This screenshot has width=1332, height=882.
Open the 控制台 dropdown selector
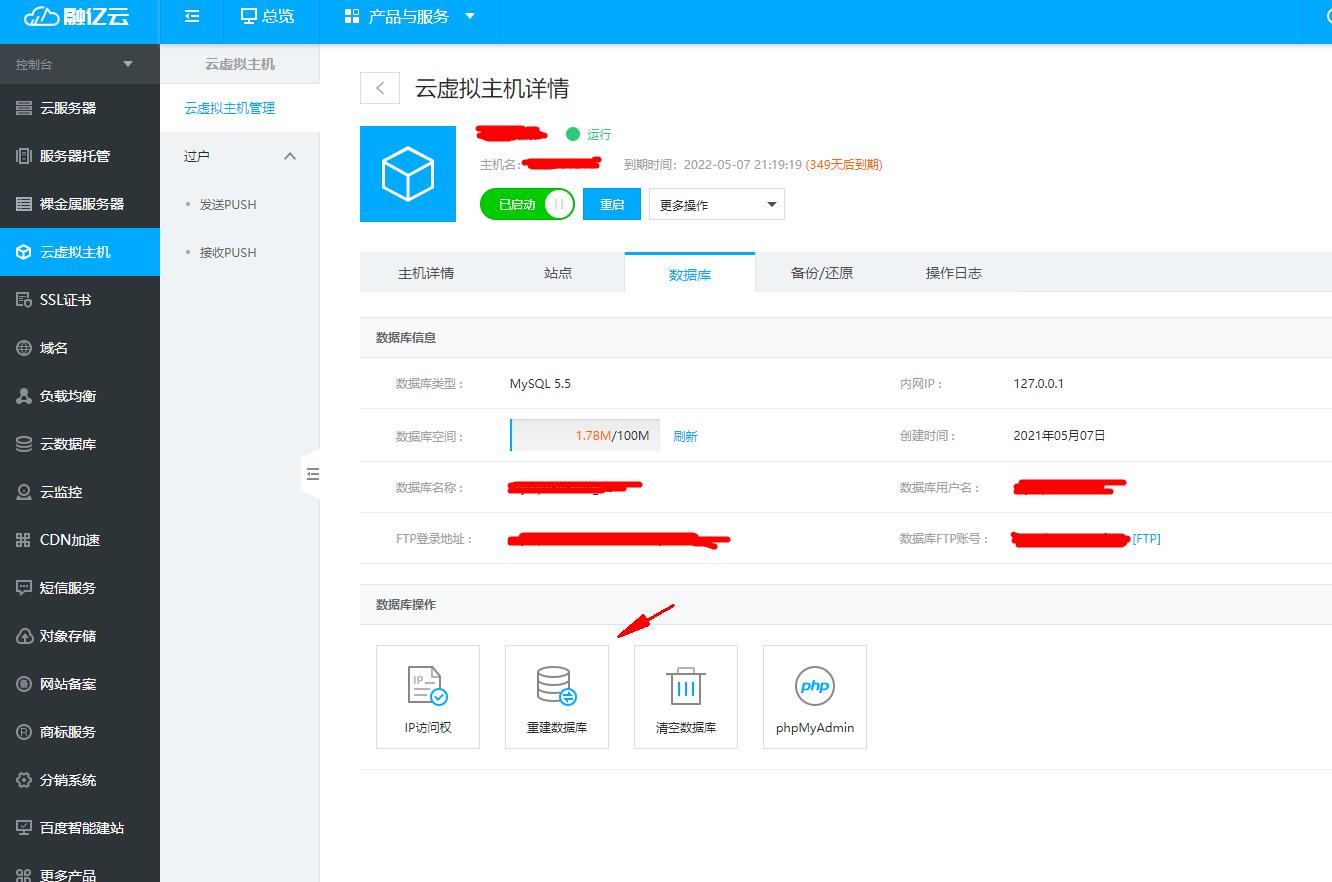tap(75, 64)
